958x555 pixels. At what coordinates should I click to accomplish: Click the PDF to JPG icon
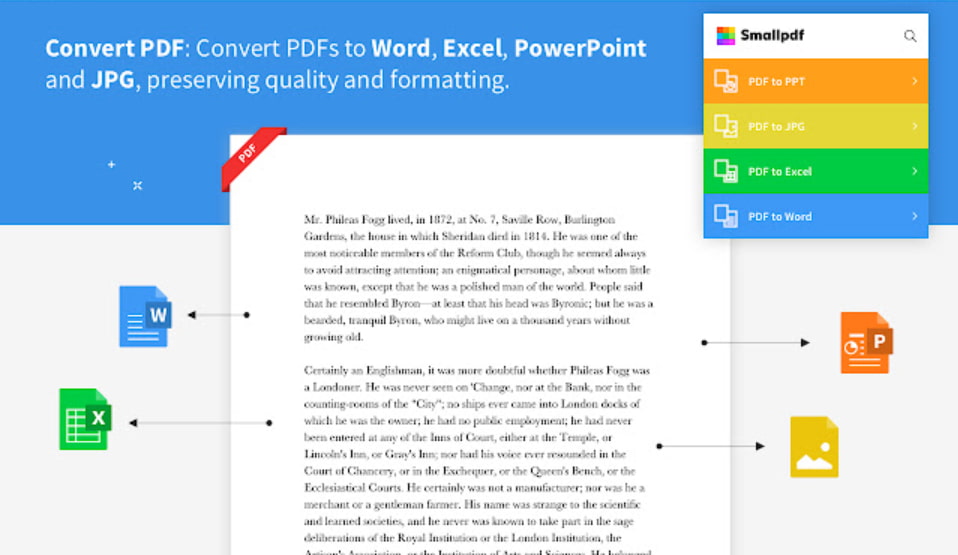pos(726,127)
